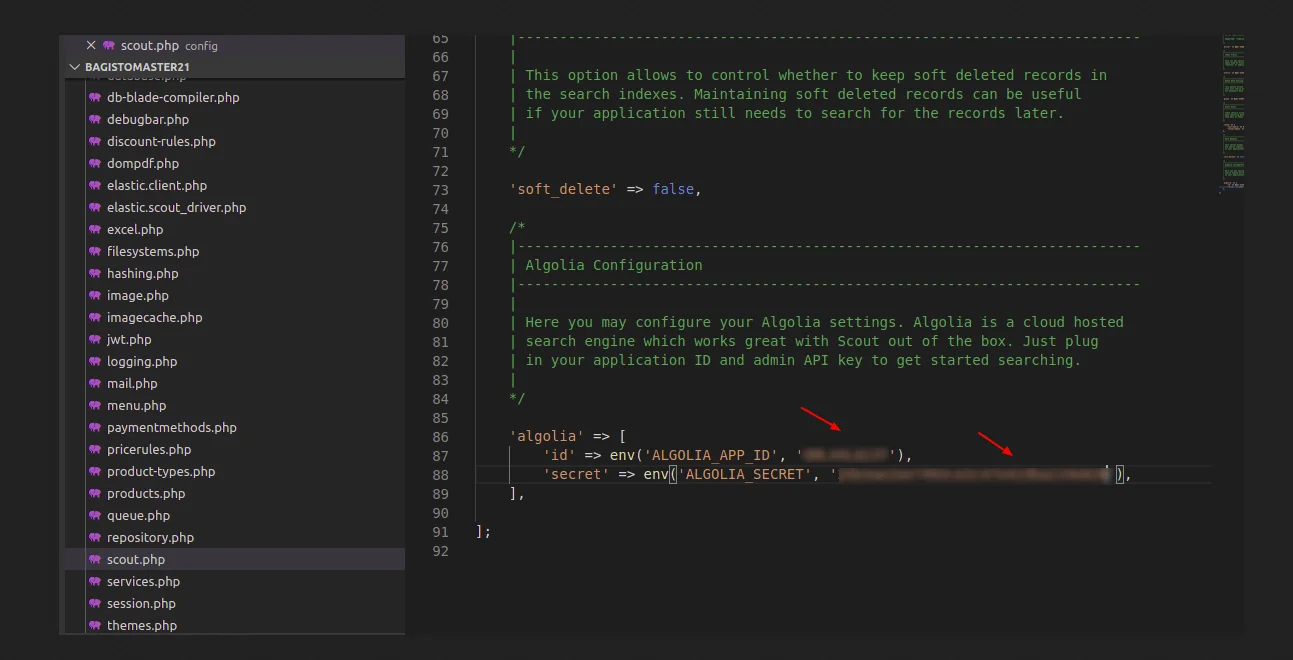Select the debugbar.php file icon
This screenshot has width=1293, height=660.
click(x=96, y=119)
